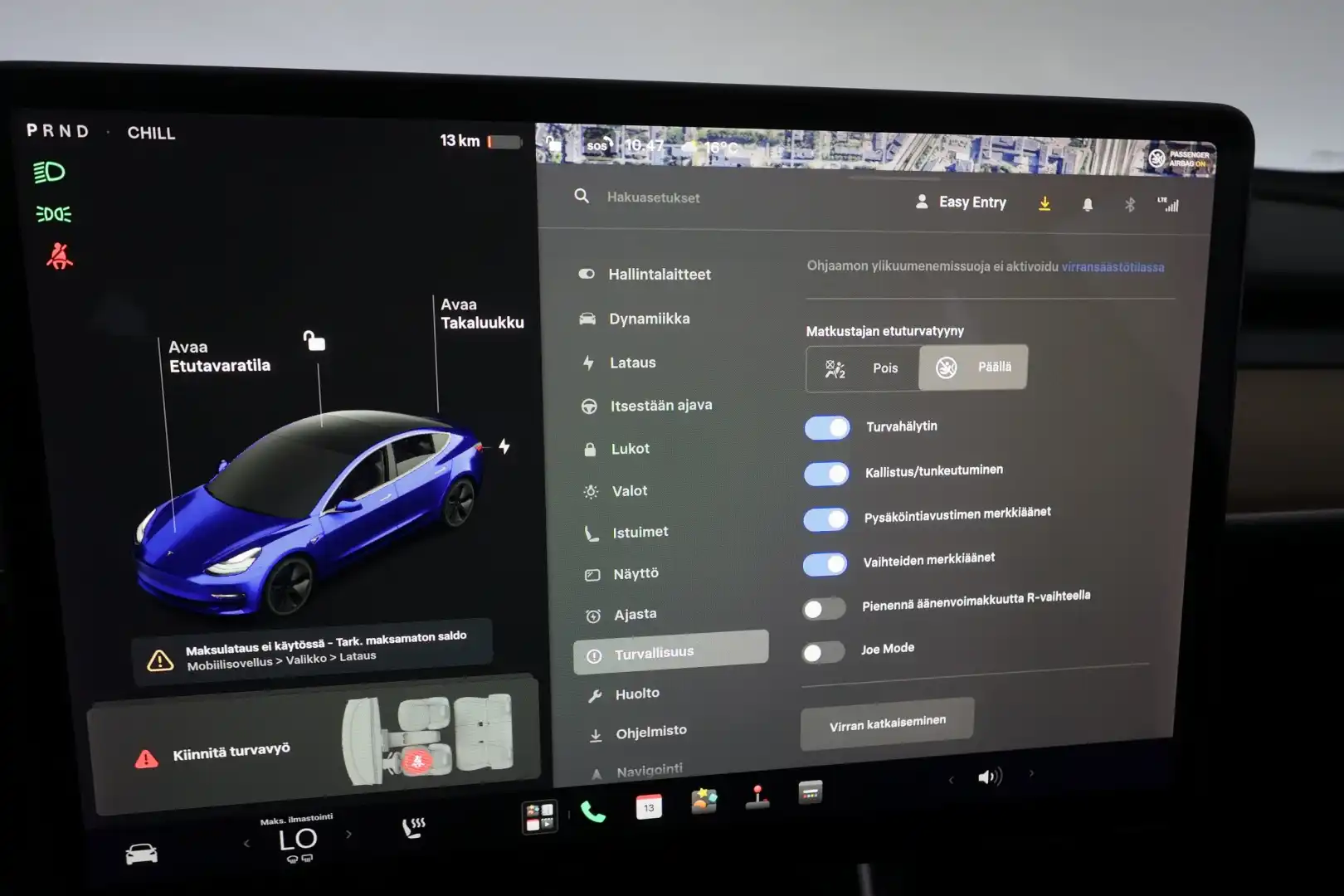Open the software download arrow icon
Screen dimensions: 1344x896
[x=1045, y=203]
